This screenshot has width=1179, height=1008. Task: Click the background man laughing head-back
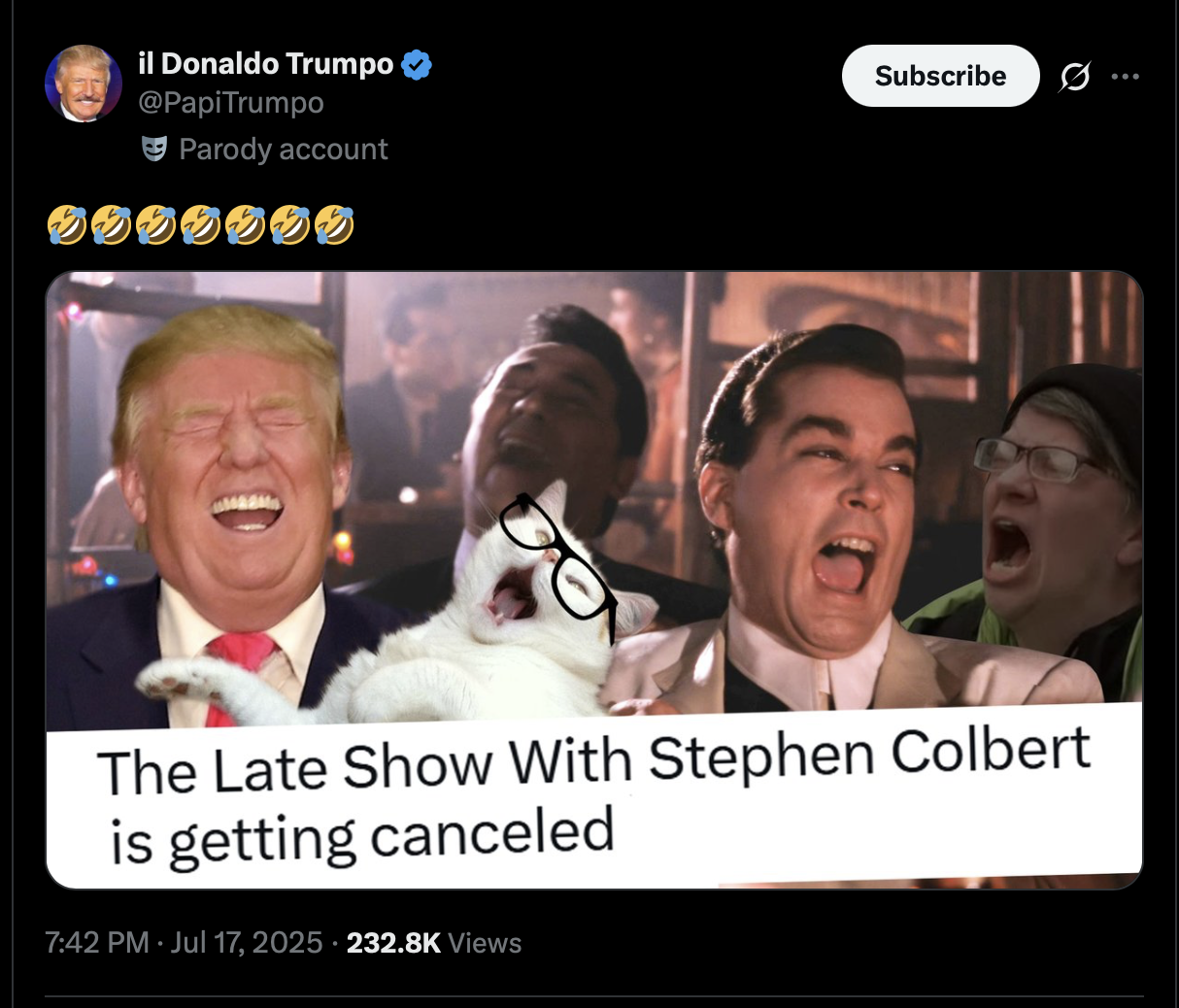554,427
